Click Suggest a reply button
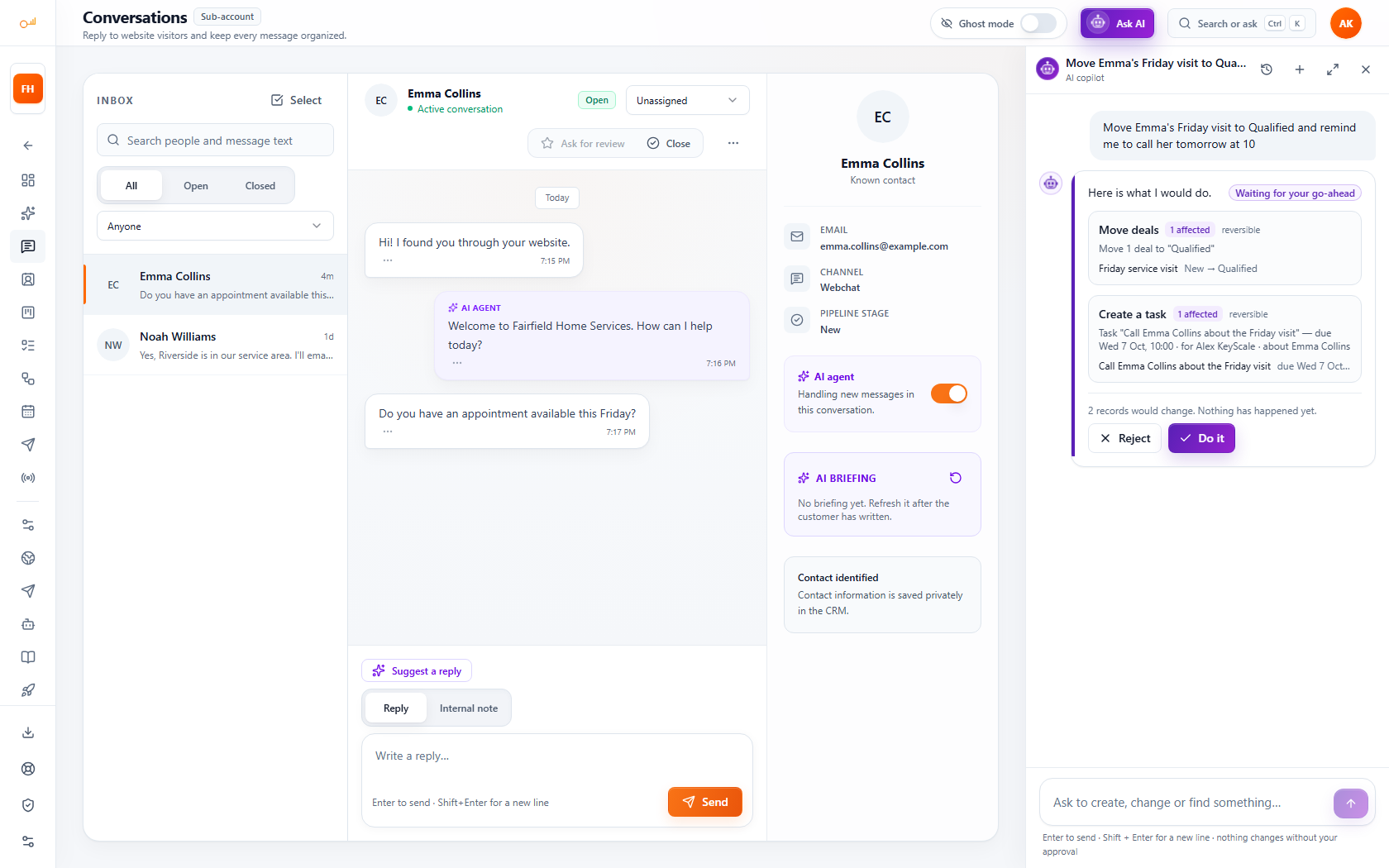Screen dimensions: 1389x868 (x=417, y=670)
